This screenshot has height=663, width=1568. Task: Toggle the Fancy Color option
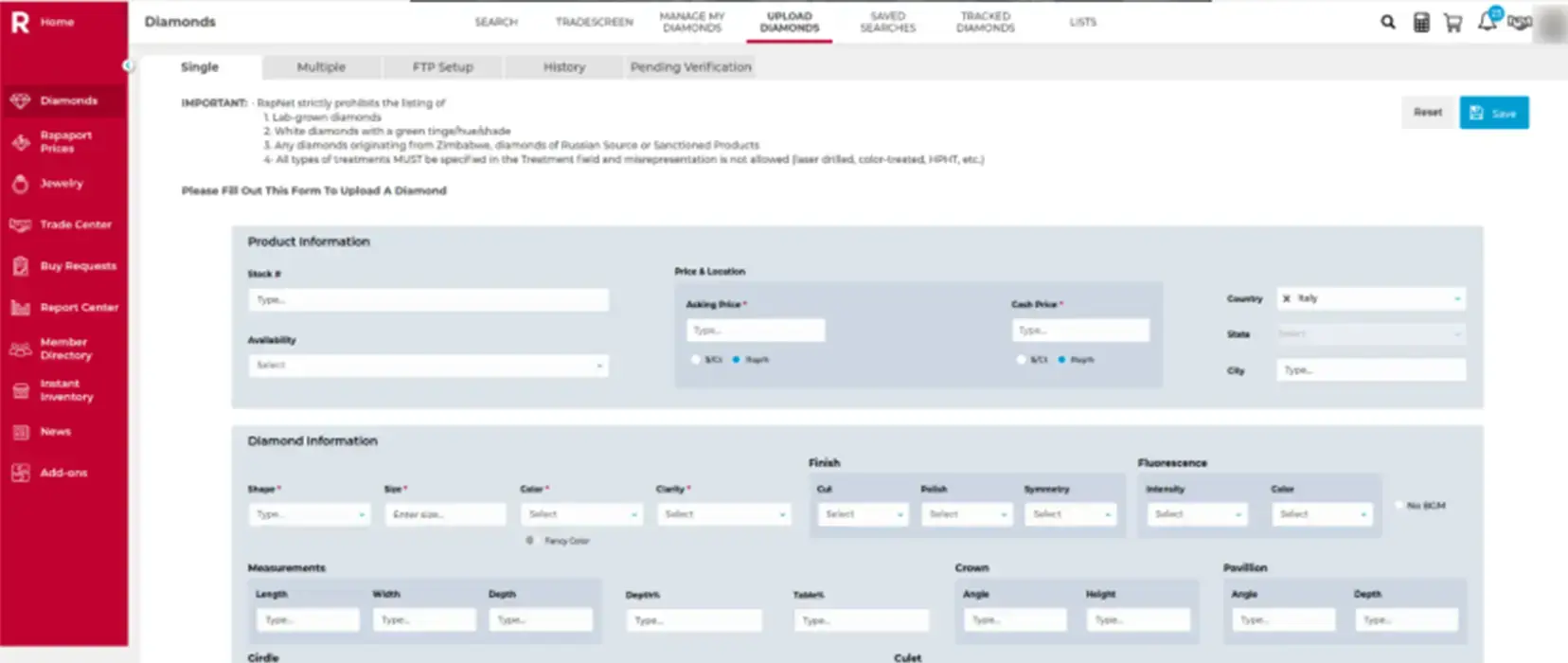(x=529, y=541)
